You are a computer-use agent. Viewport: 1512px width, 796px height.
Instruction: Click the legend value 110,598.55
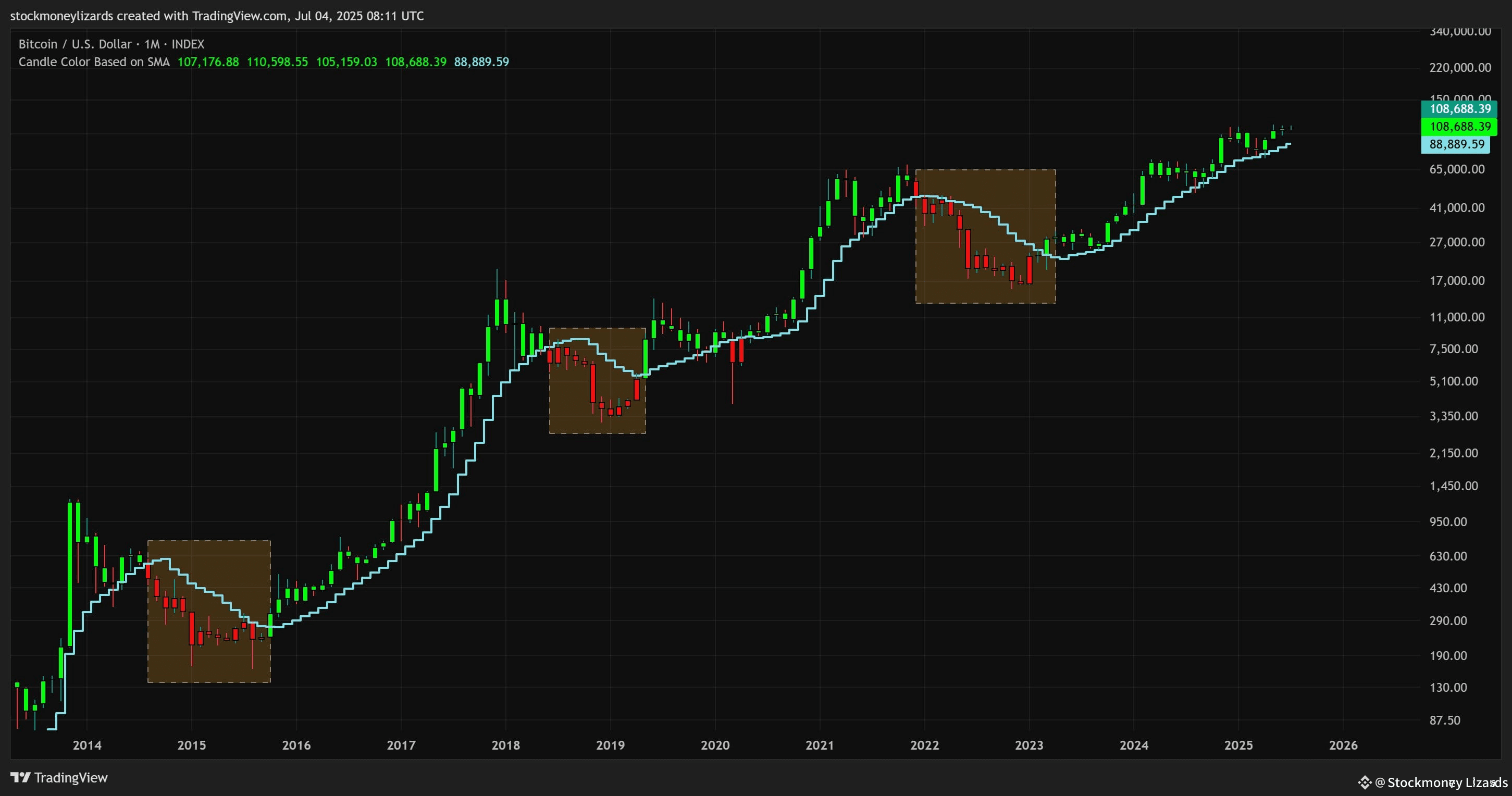click(x=277, y=61)
